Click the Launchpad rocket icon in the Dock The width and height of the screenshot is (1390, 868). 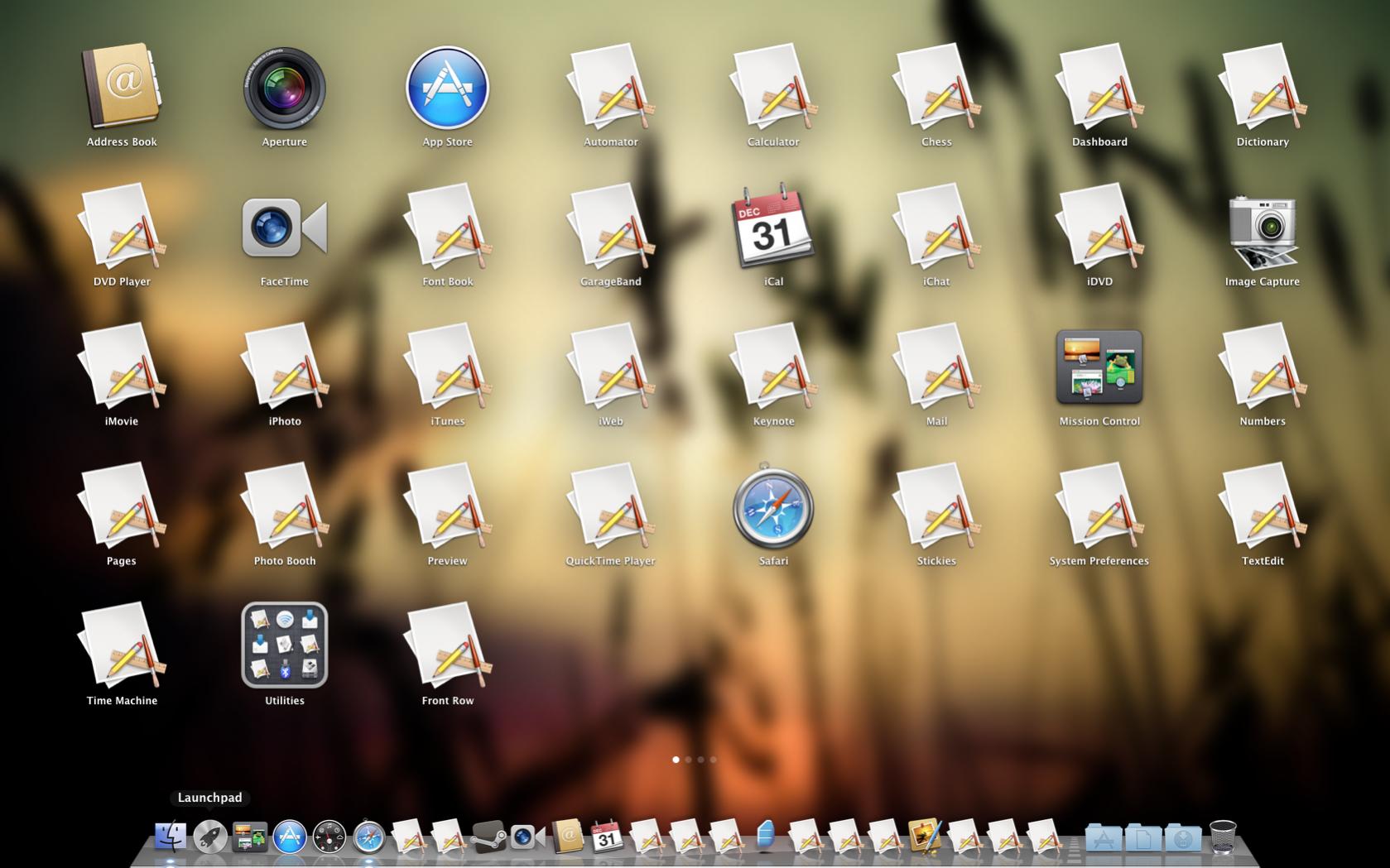(210, 837)
